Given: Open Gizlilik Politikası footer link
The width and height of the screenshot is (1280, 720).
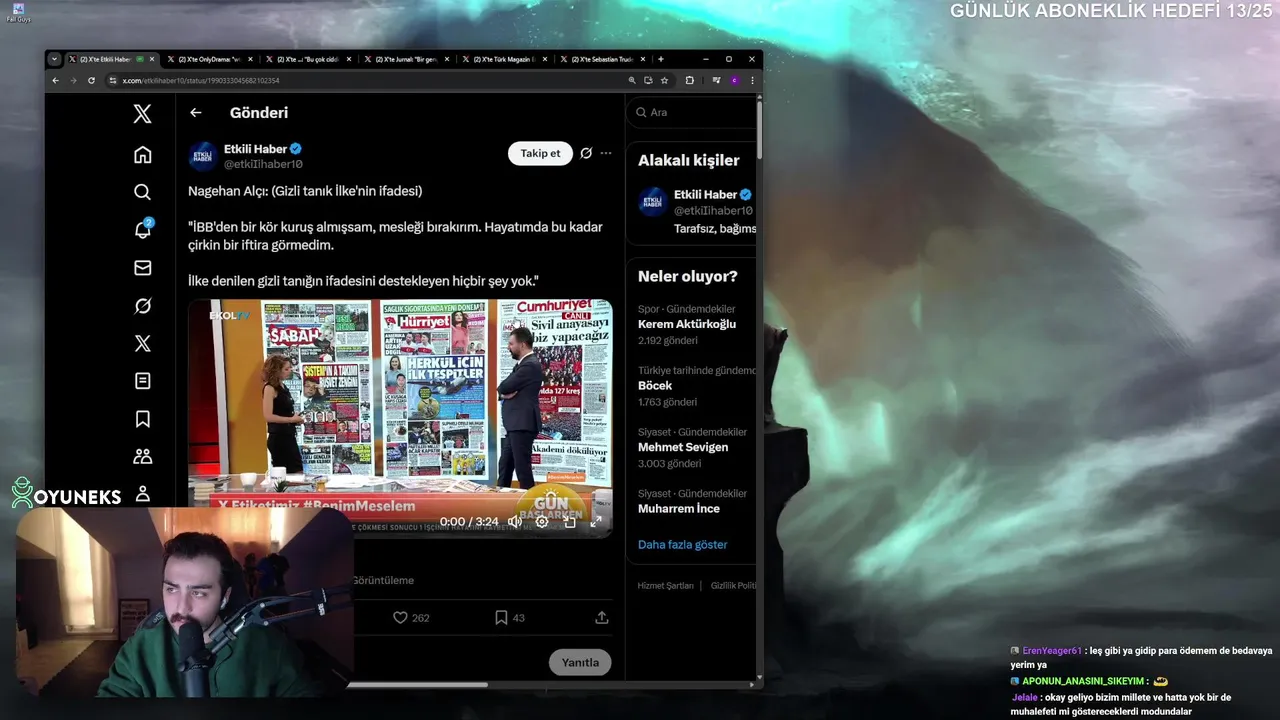Looking at the screenshot, I should (733, 585).
